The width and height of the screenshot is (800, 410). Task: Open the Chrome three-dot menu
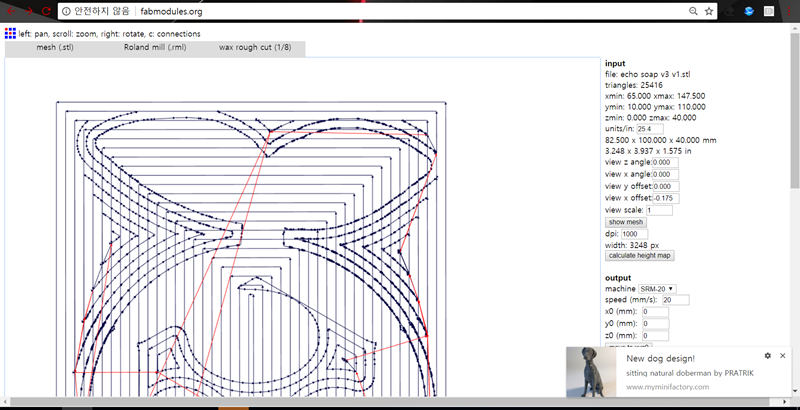[x=788, y=11]
